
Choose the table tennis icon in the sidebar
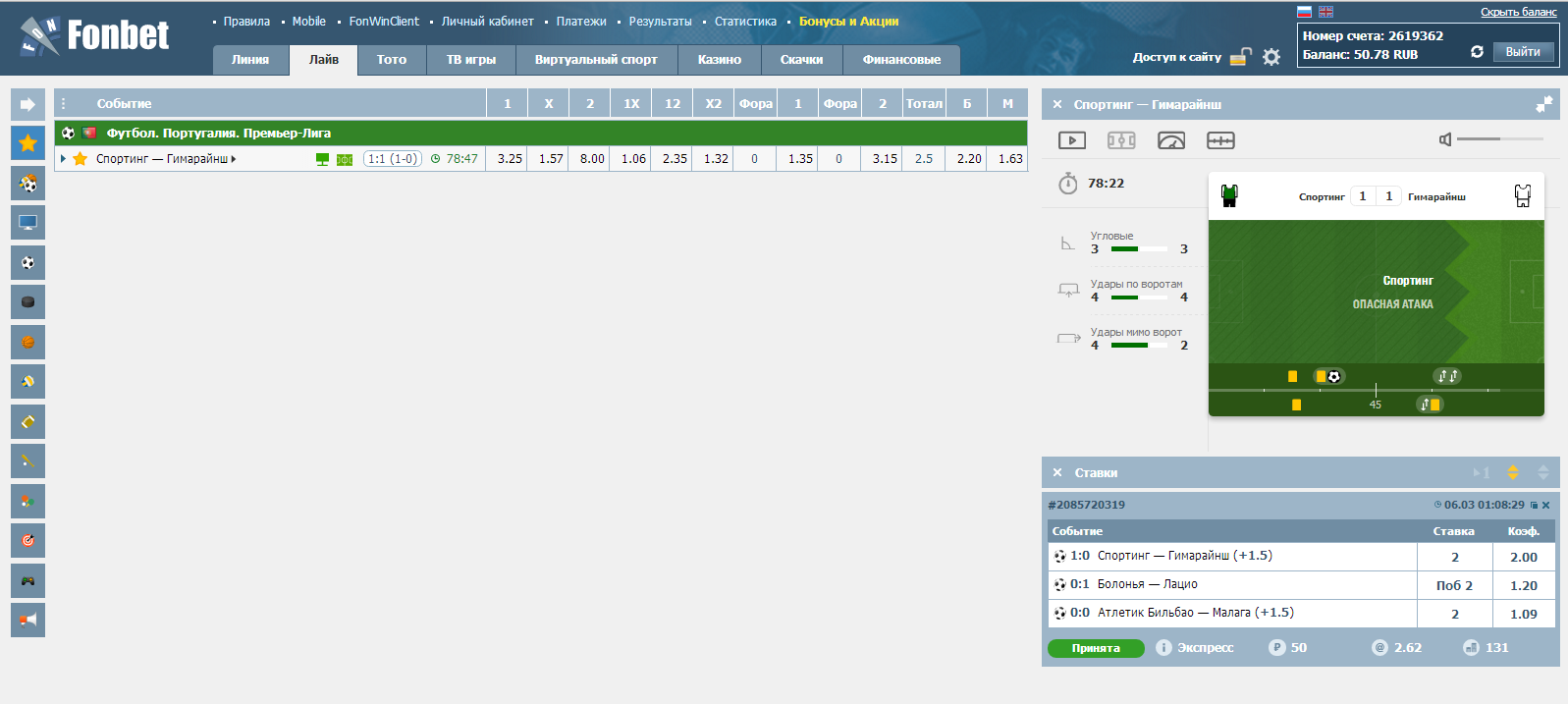coord(27,501)
